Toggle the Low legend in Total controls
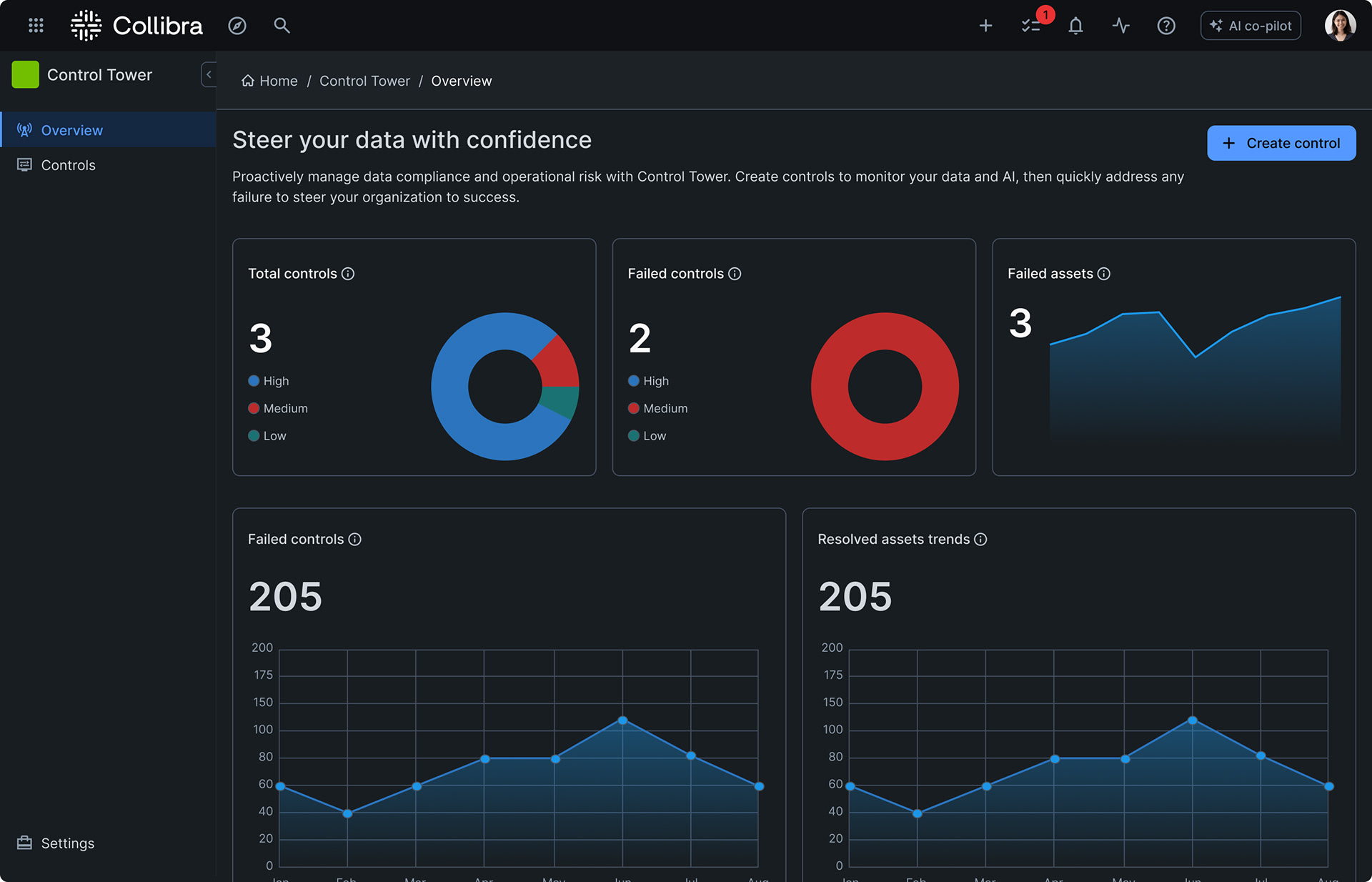1372x882 pixels. (x=267, y=436)
